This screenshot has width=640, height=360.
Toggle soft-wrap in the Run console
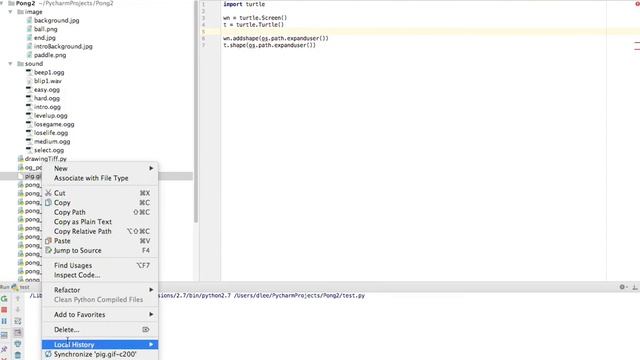tap(18, 322)
